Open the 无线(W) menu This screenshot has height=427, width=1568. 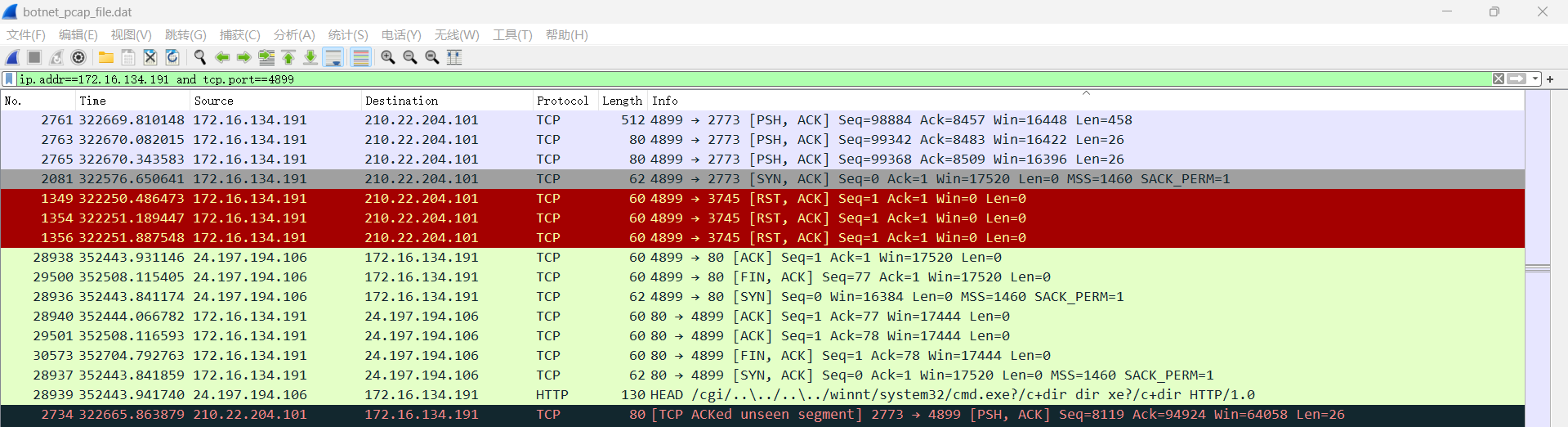coord(457,35)
